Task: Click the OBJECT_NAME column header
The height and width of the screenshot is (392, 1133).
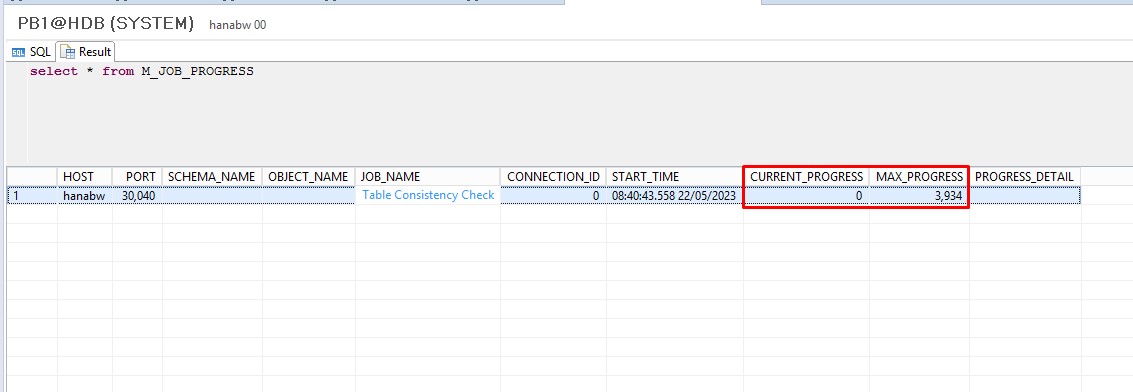Action: click(x=309, y=177)
